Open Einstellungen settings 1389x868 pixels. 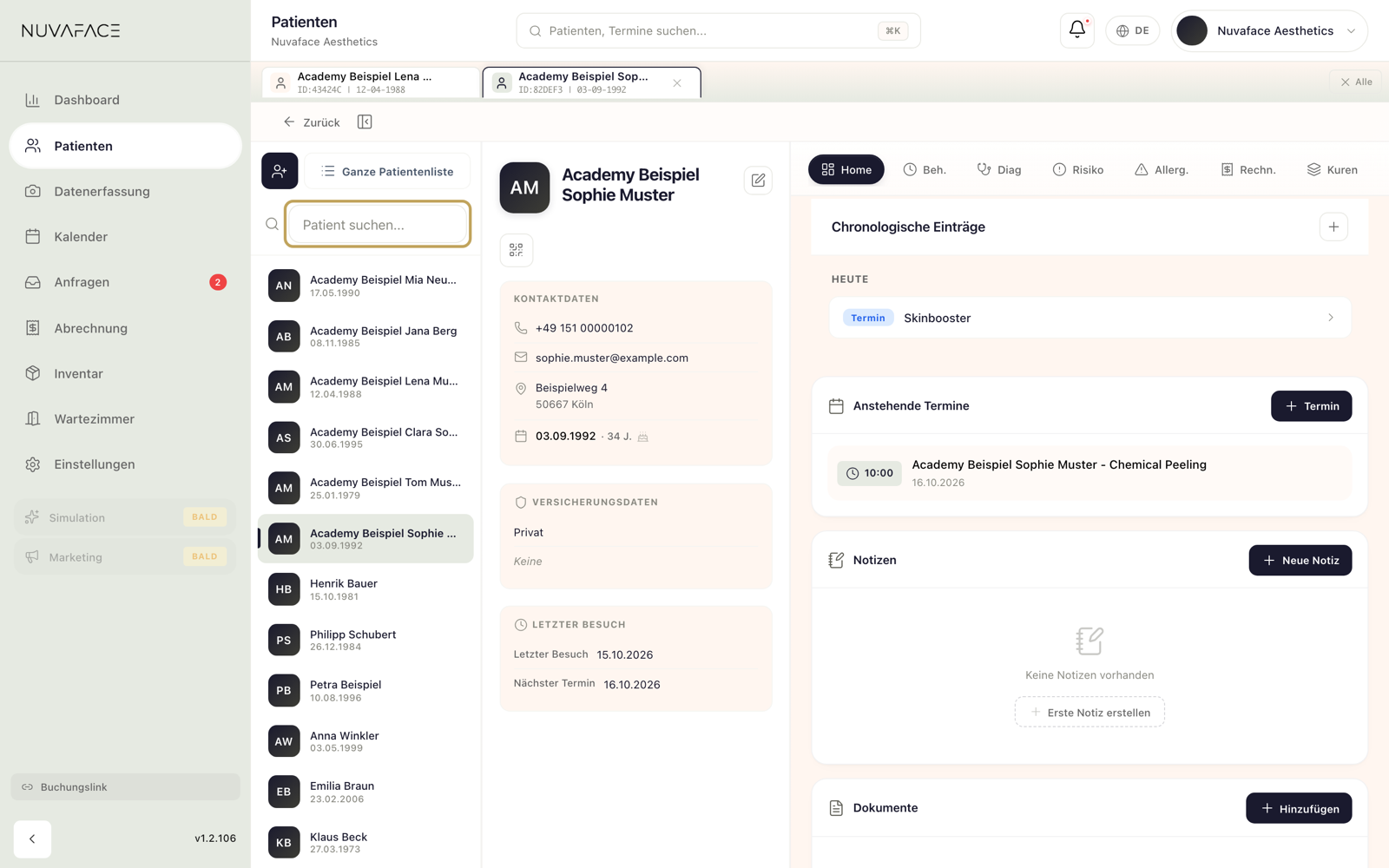[x=126, y=464]
